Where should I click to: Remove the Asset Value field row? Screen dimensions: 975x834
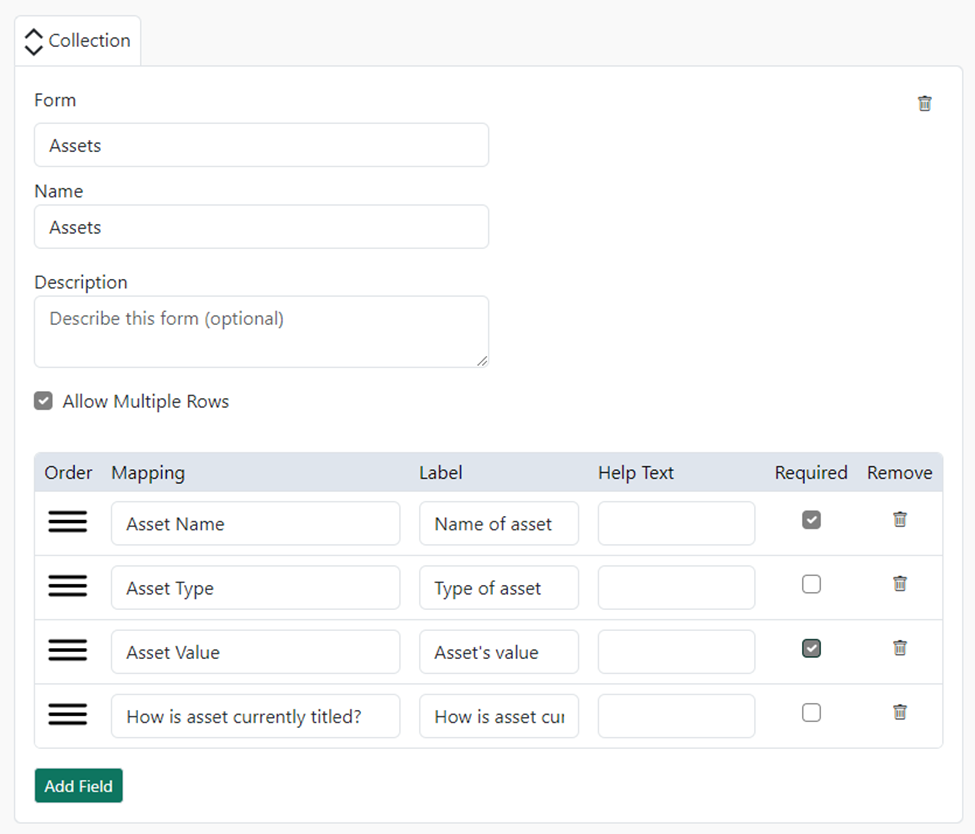(900, 648)
